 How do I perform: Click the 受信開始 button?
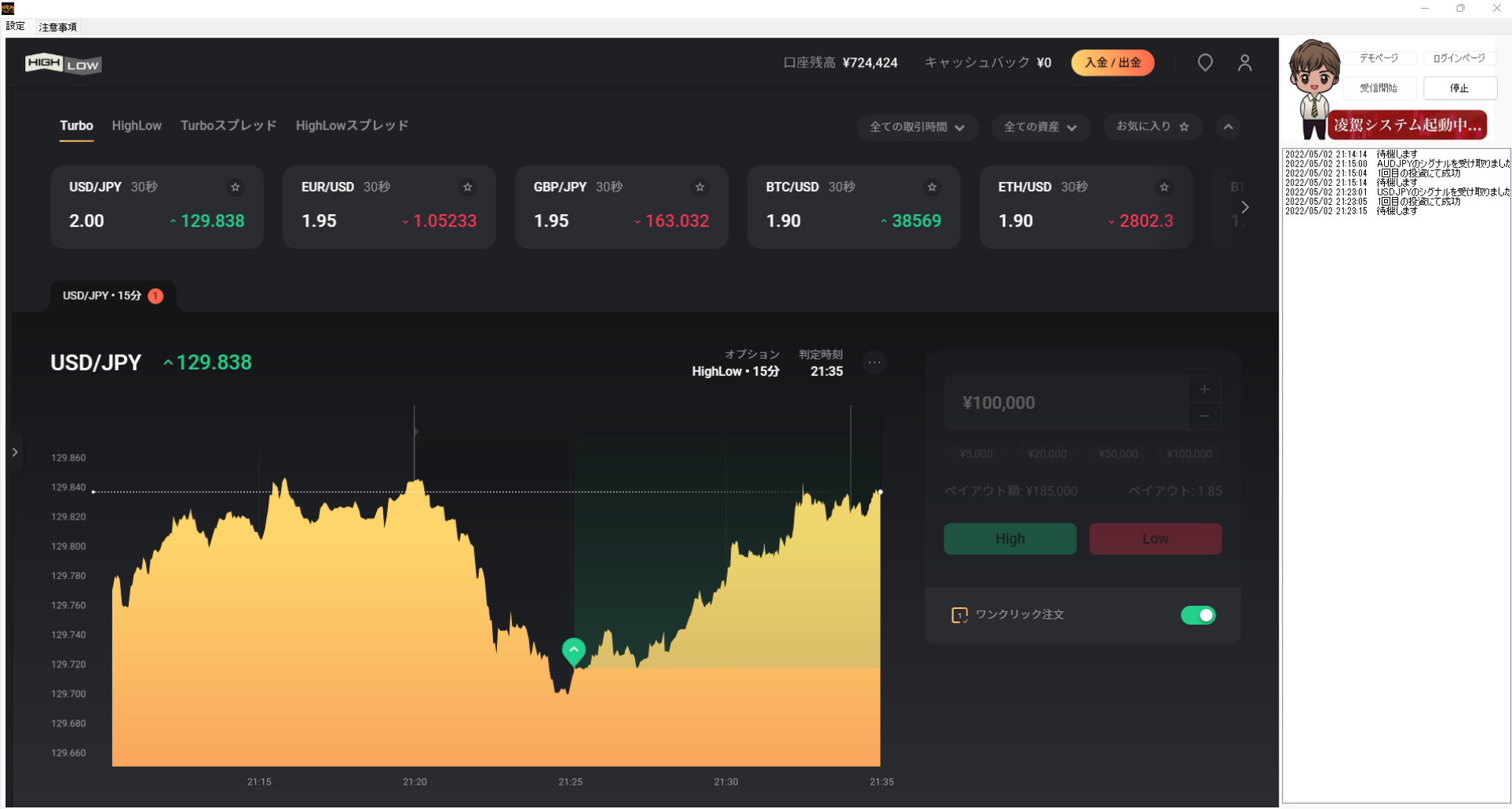[1379, 88]
